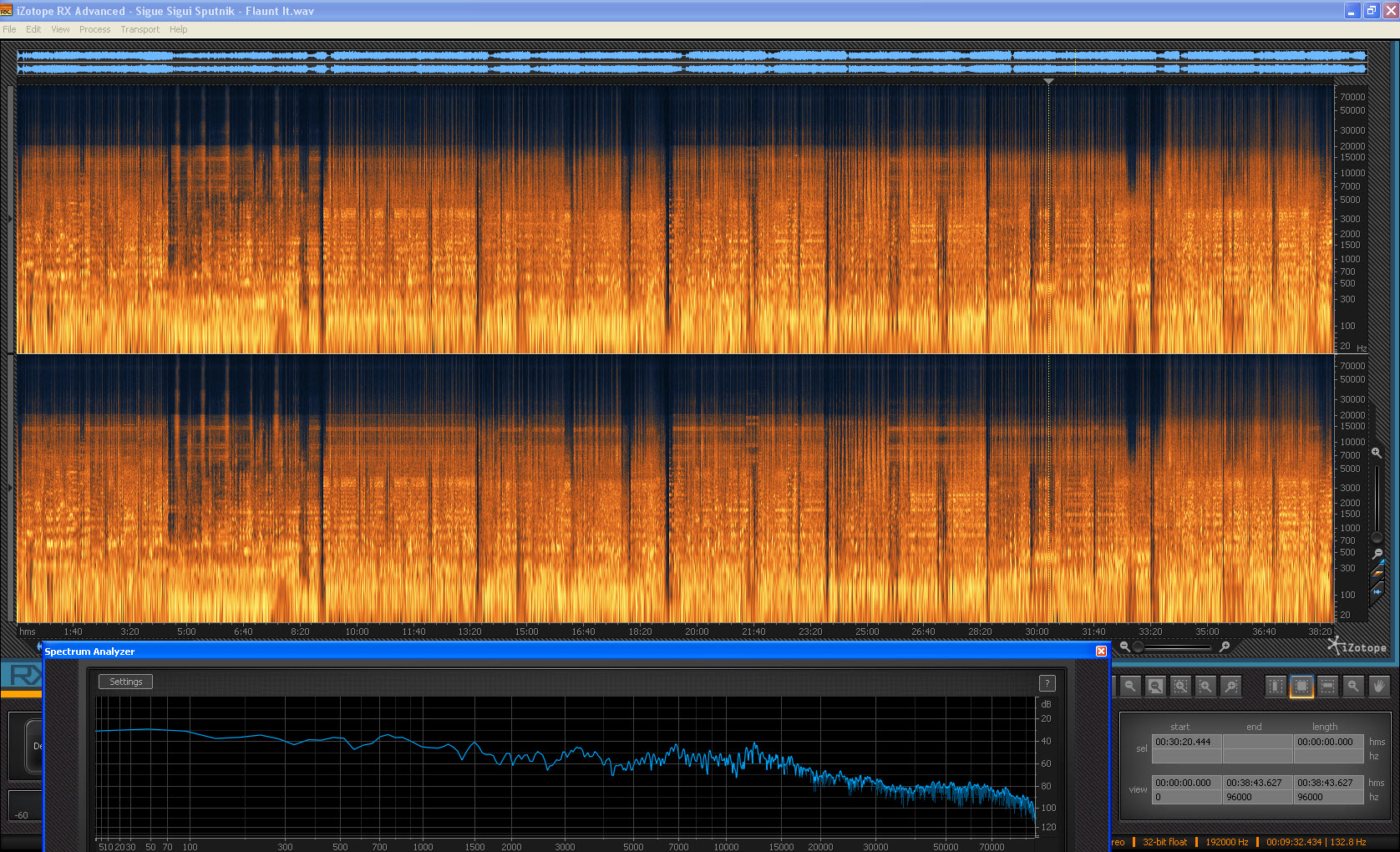Select the hand grab tool

point(1379,686)
